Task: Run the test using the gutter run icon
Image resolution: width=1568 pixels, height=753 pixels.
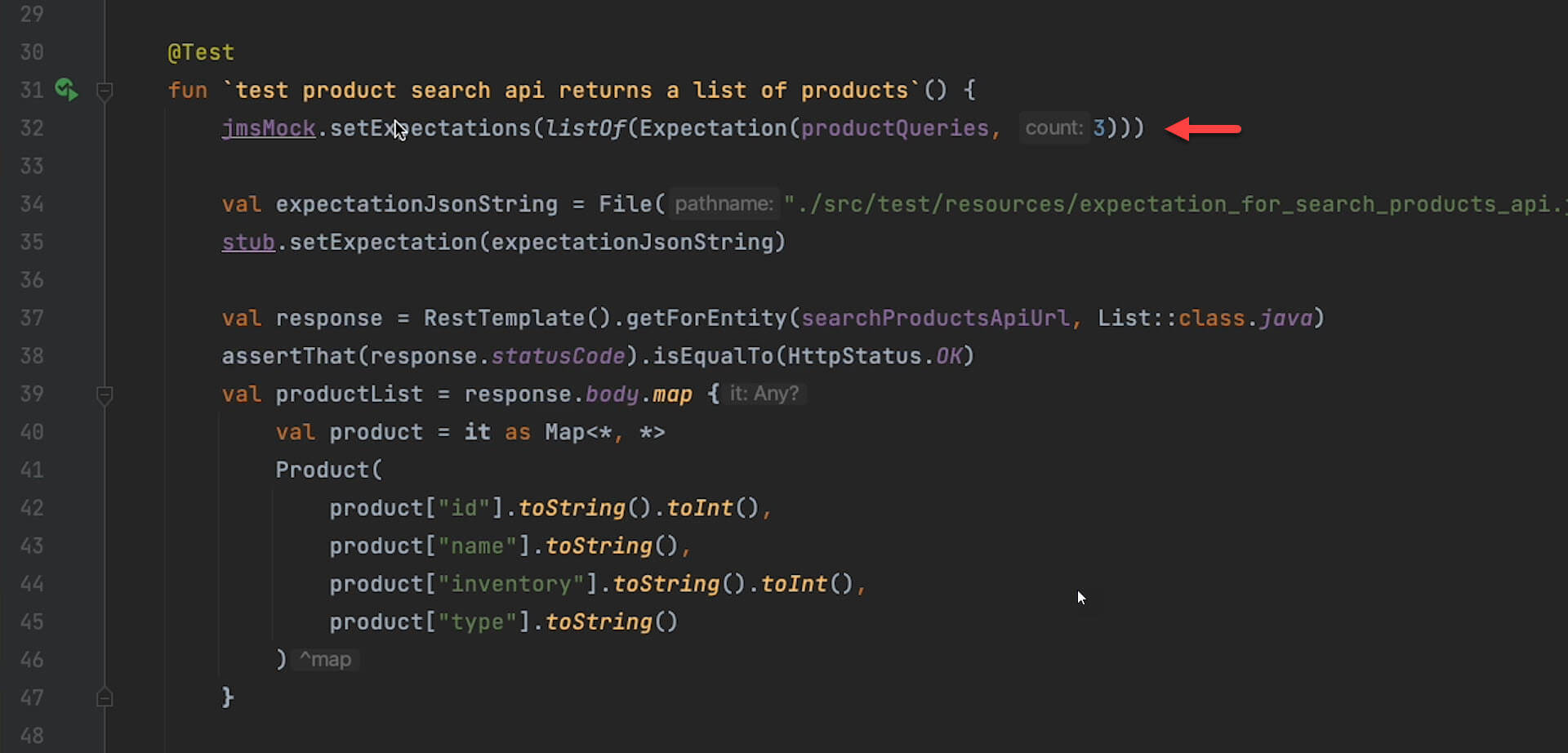Action: pyautogui.click(x=66, y=89)
